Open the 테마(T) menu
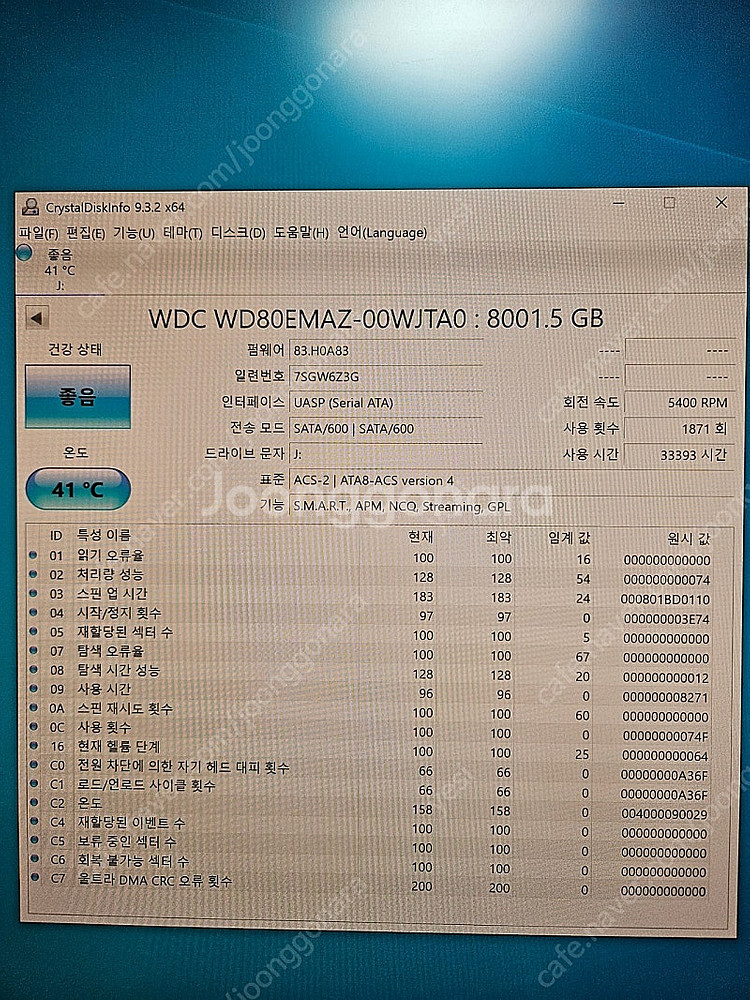Screen dimensions: 750x1000 (x=183, y=233)
